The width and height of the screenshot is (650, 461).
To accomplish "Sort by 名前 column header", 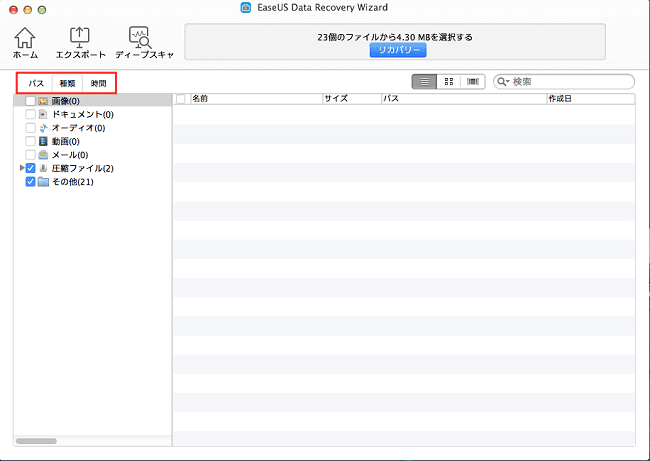I will point(256,99).
